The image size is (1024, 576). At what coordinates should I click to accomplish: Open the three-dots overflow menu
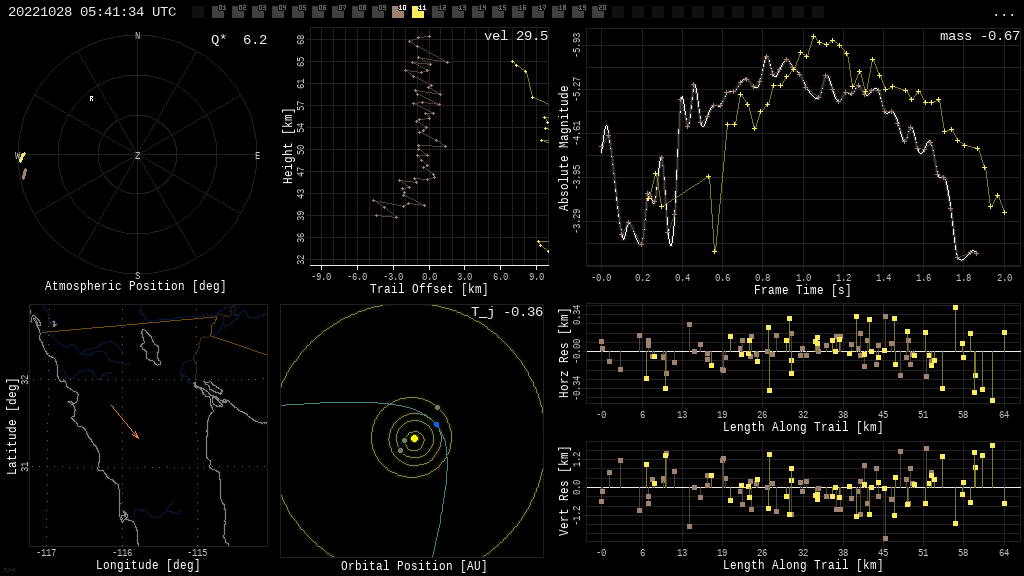(x=1003, y=13)
